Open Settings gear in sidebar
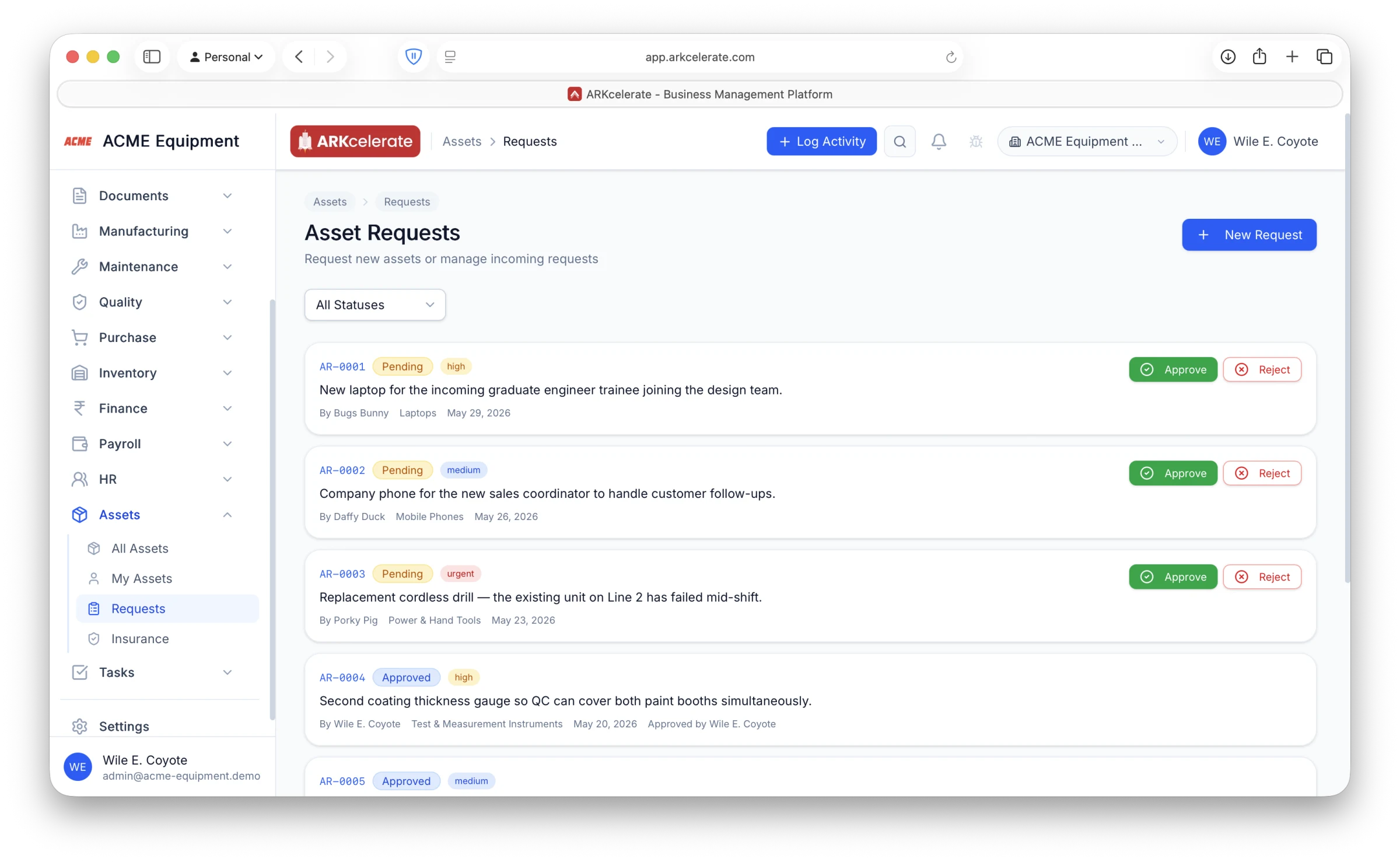The height and width of the screenshot is (862, 1400). [80, 726]
